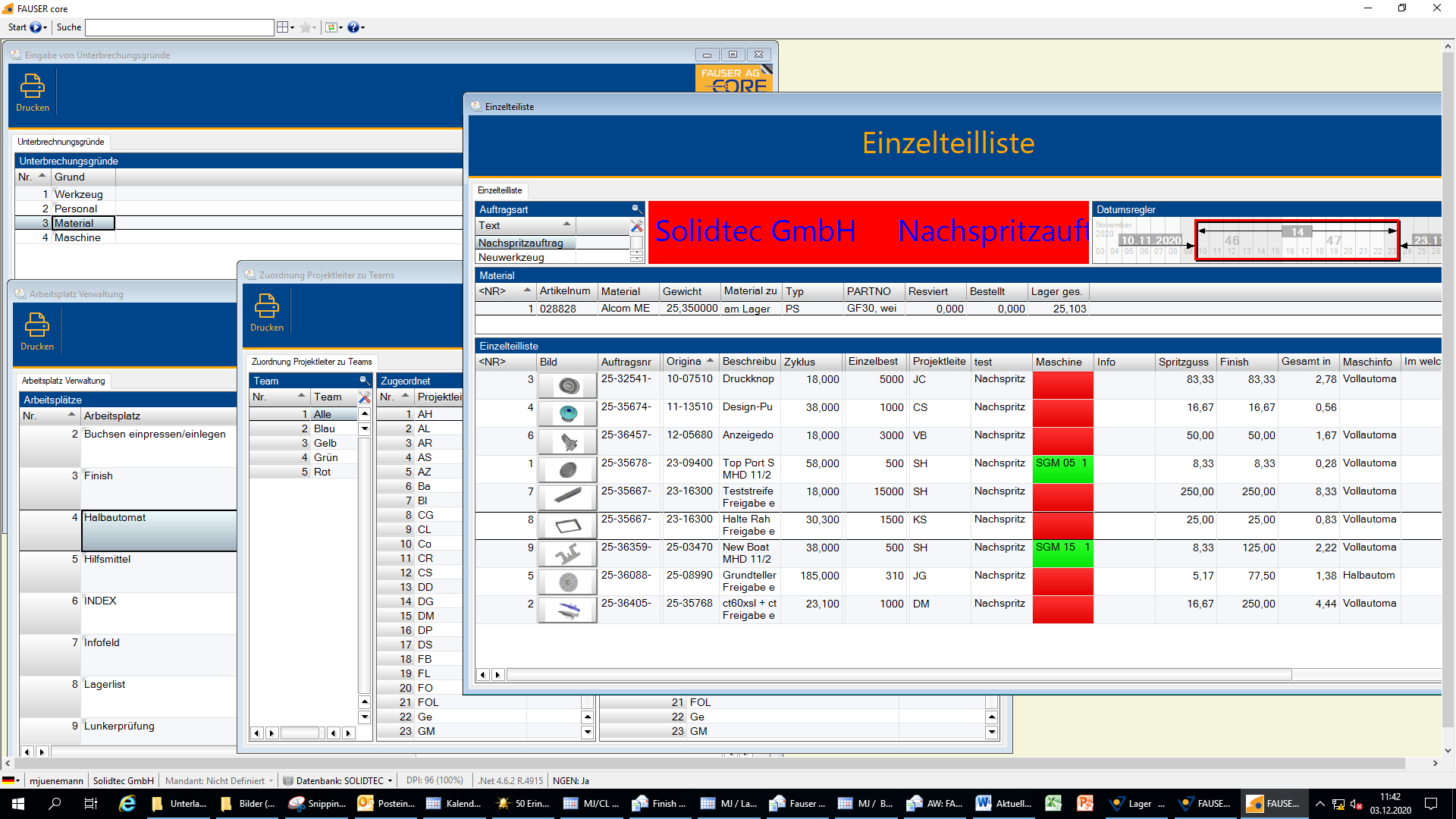
Task: Click the window switch toolbar icon
Action: tap(333, 27)
